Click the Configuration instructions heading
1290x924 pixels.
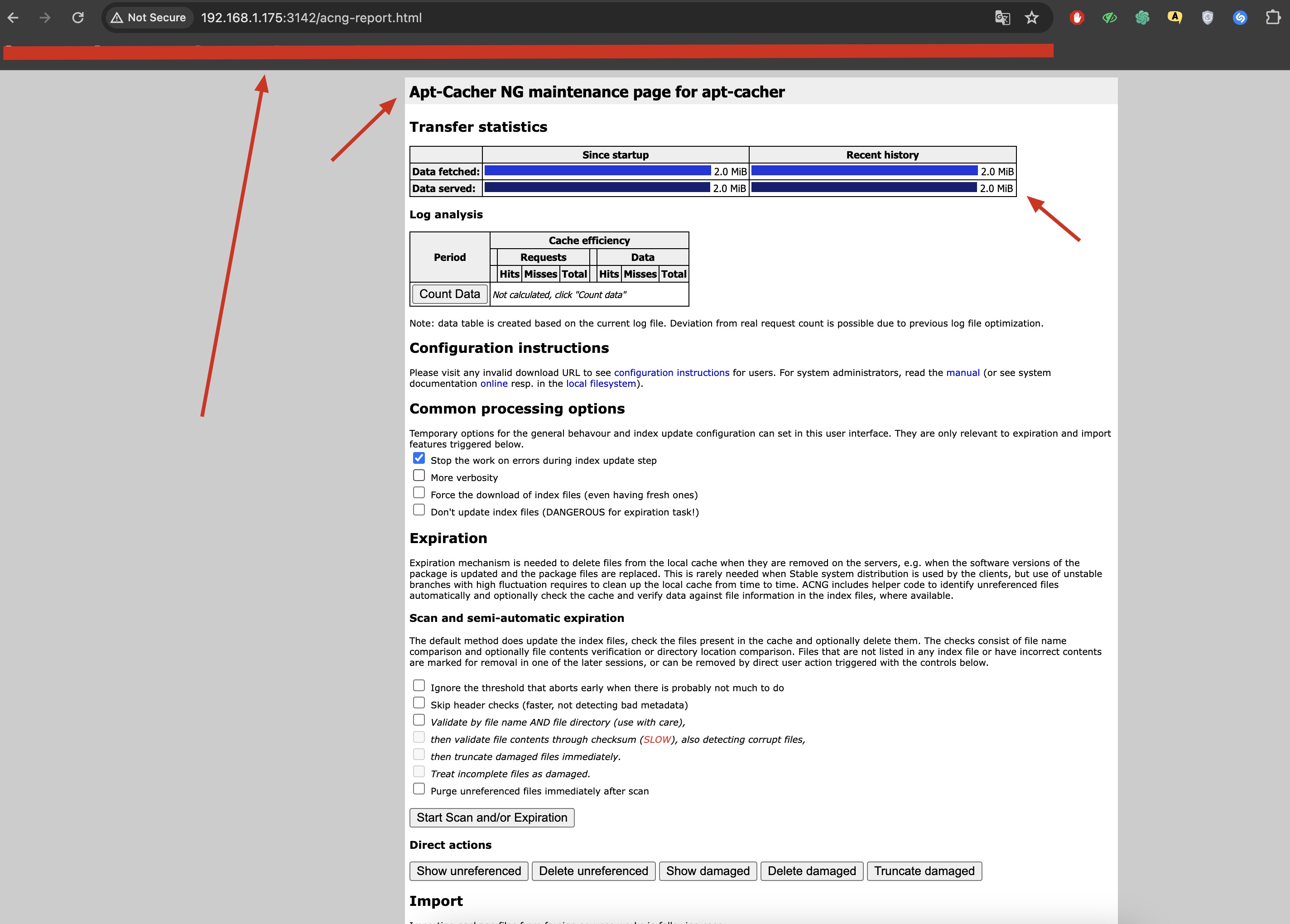[509, 348]
